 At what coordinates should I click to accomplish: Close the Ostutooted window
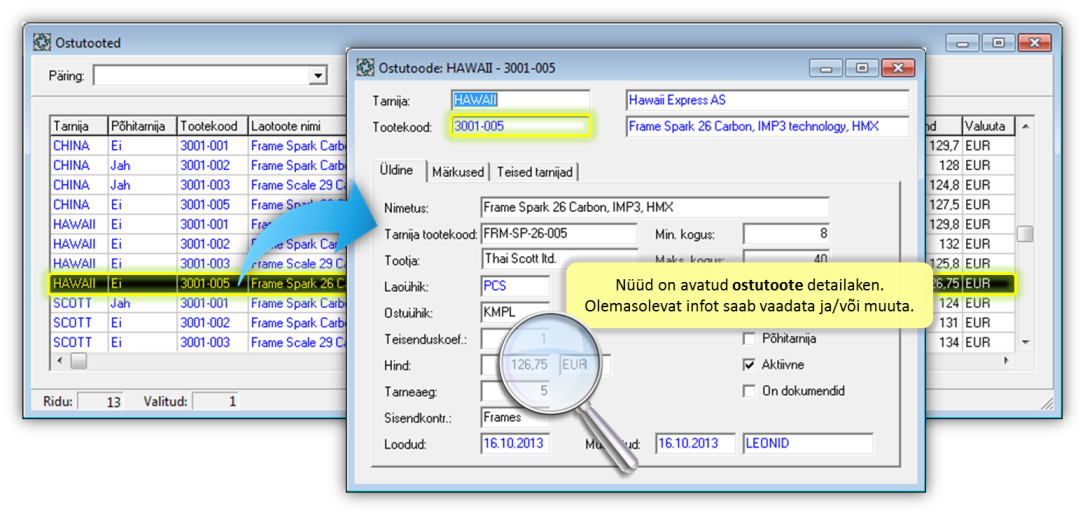[1034, 43]
